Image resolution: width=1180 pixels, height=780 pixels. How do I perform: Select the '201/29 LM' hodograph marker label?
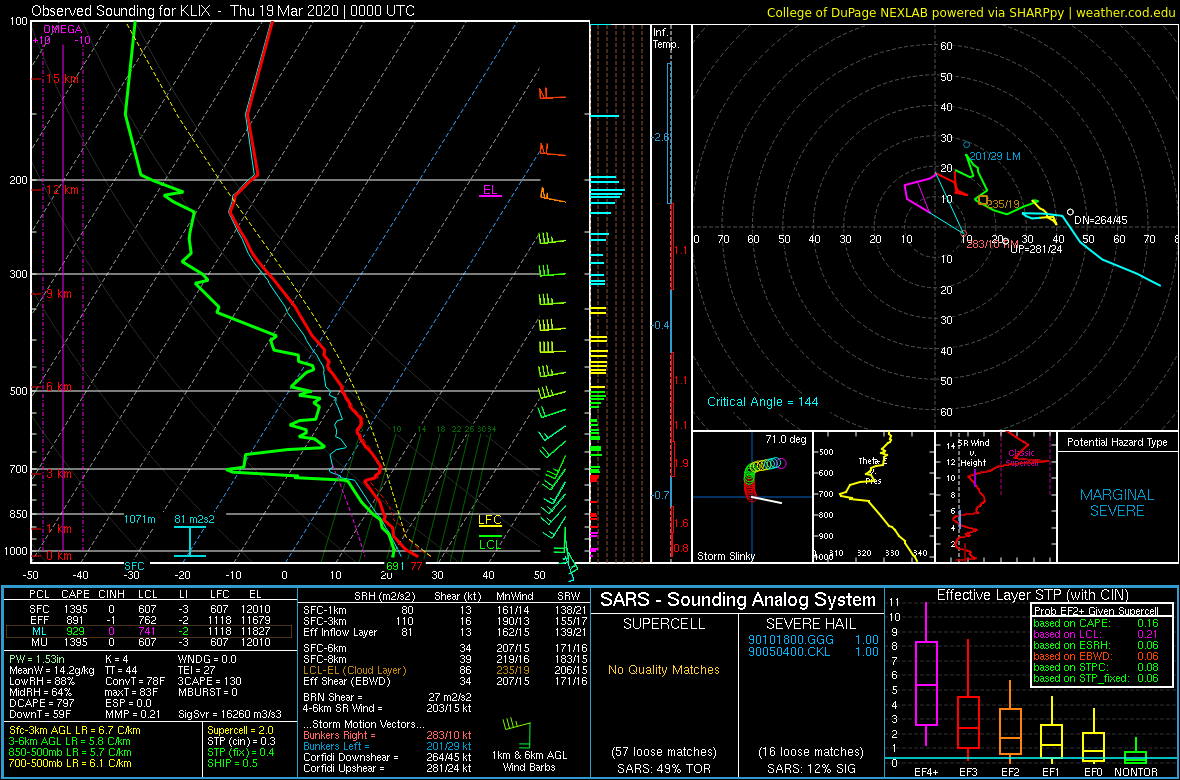pos(995,156)
